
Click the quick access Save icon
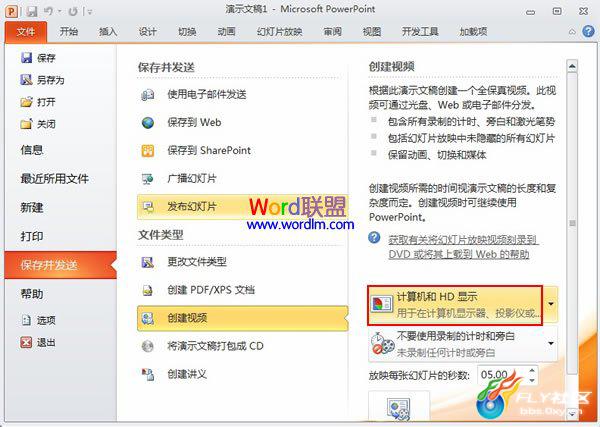click(31, 11)
